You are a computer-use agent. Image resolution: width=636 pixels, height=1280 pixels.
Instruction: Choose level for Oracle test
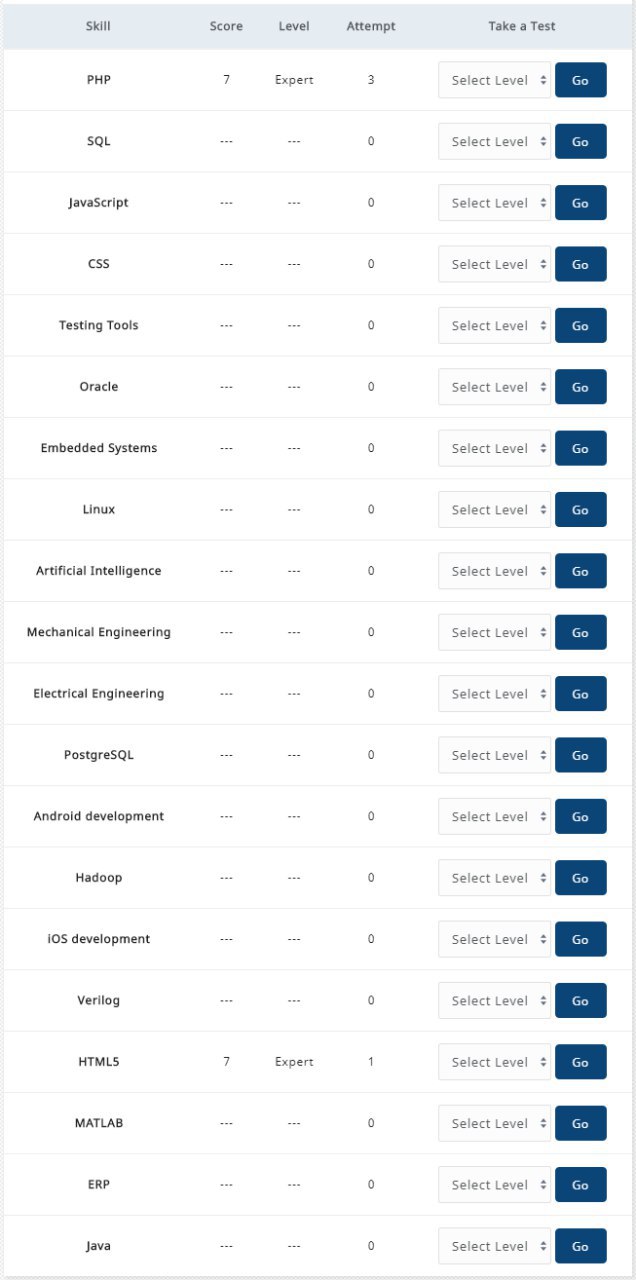[495, 387]
